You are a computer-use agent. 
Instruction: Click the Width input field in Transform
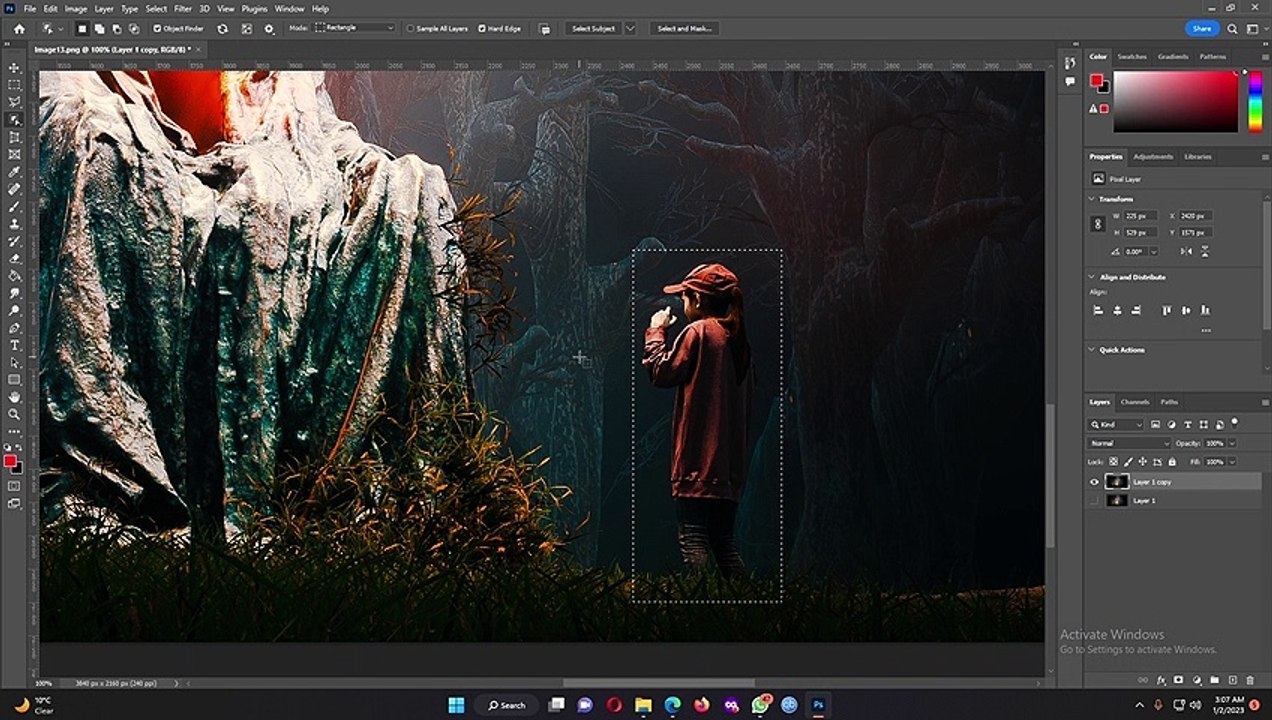point(1139,216)
